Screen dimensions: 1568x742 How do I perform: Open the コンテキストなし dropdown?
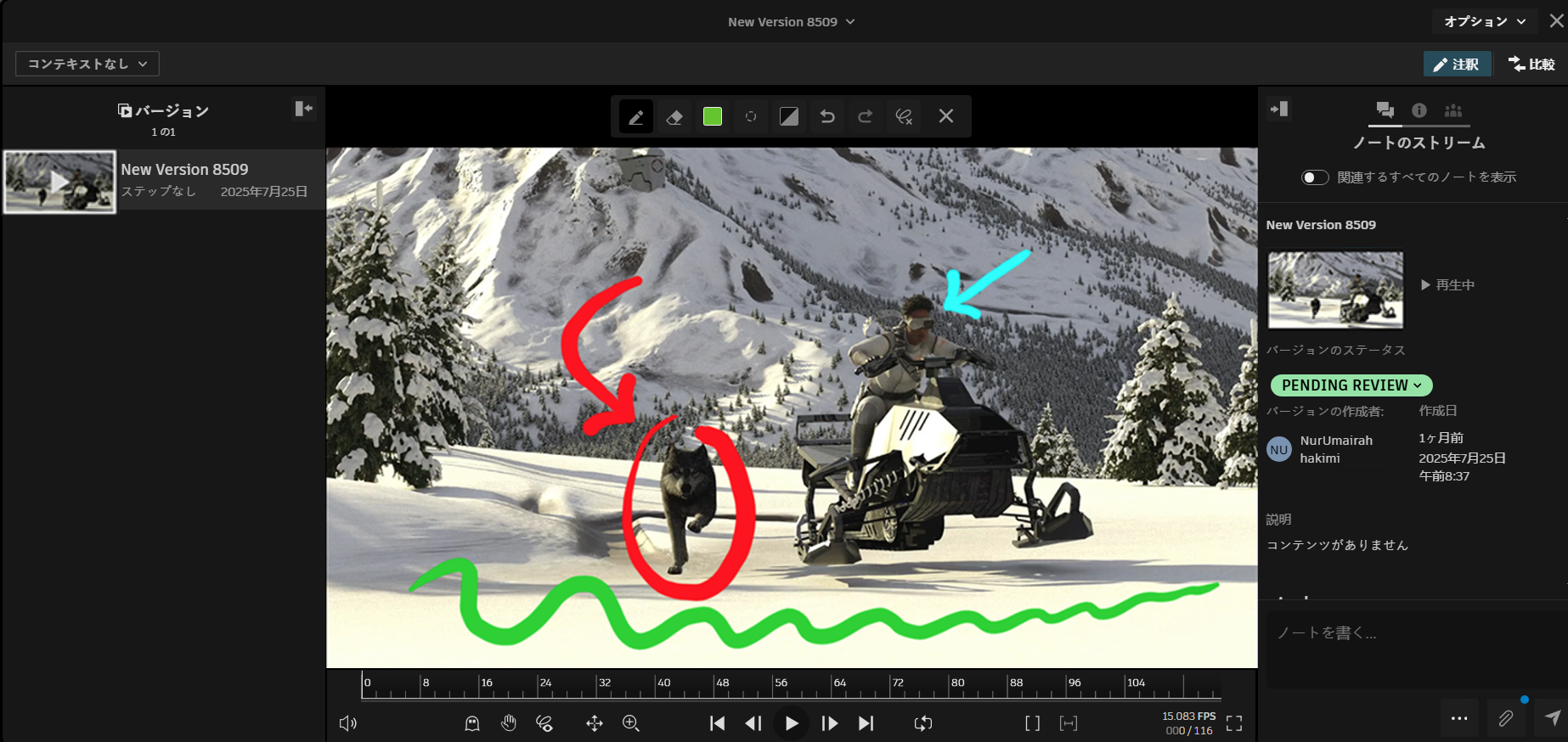87,64
